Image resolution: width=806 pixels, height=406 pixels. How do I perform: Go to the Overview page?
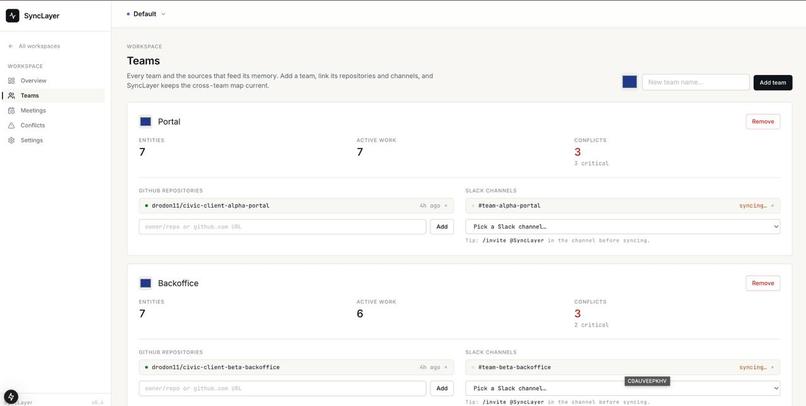(x=33, y=81)
